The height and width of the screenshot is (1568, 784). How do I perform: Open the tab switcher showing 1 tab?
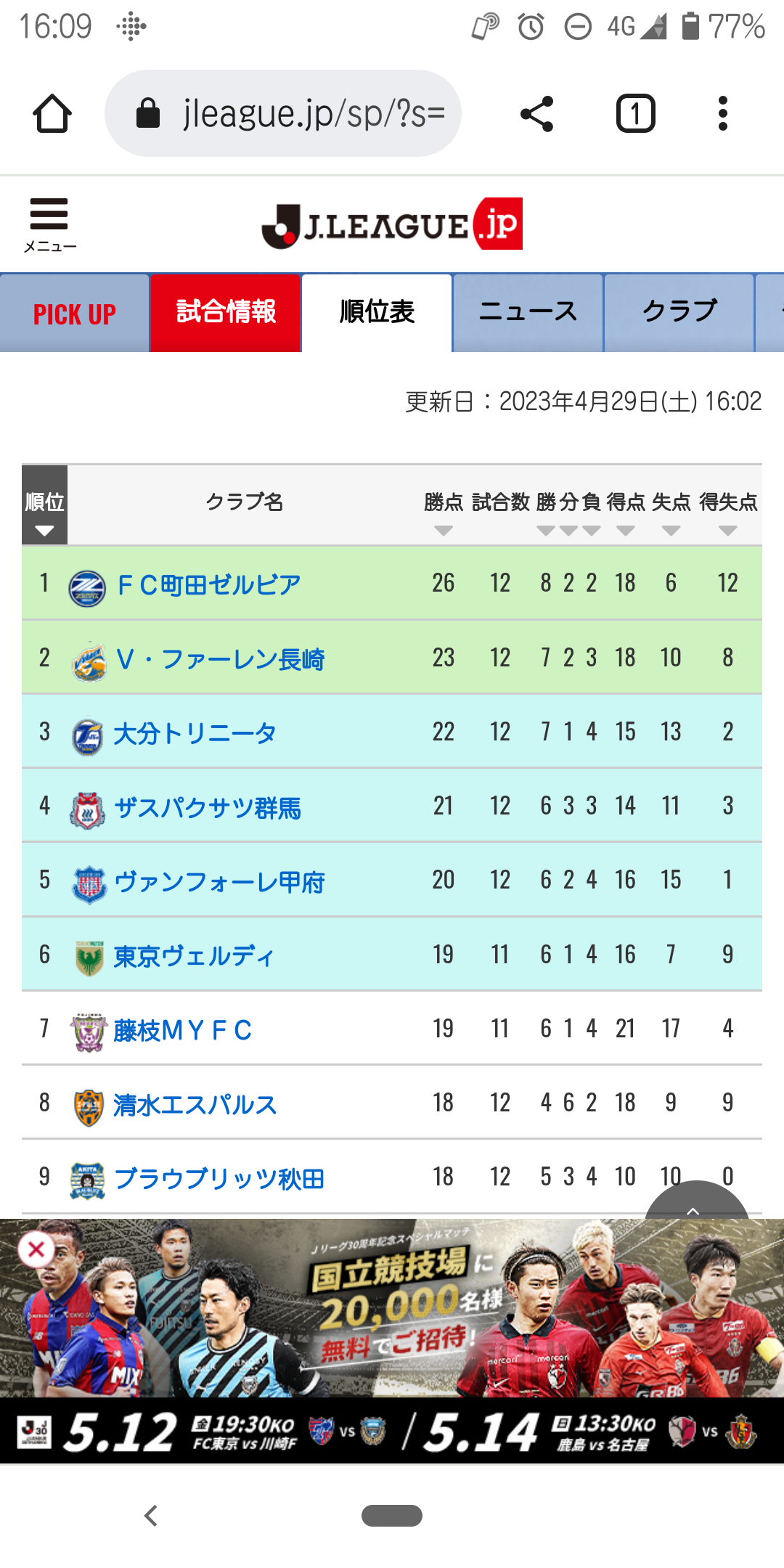(x=636, y=114)
